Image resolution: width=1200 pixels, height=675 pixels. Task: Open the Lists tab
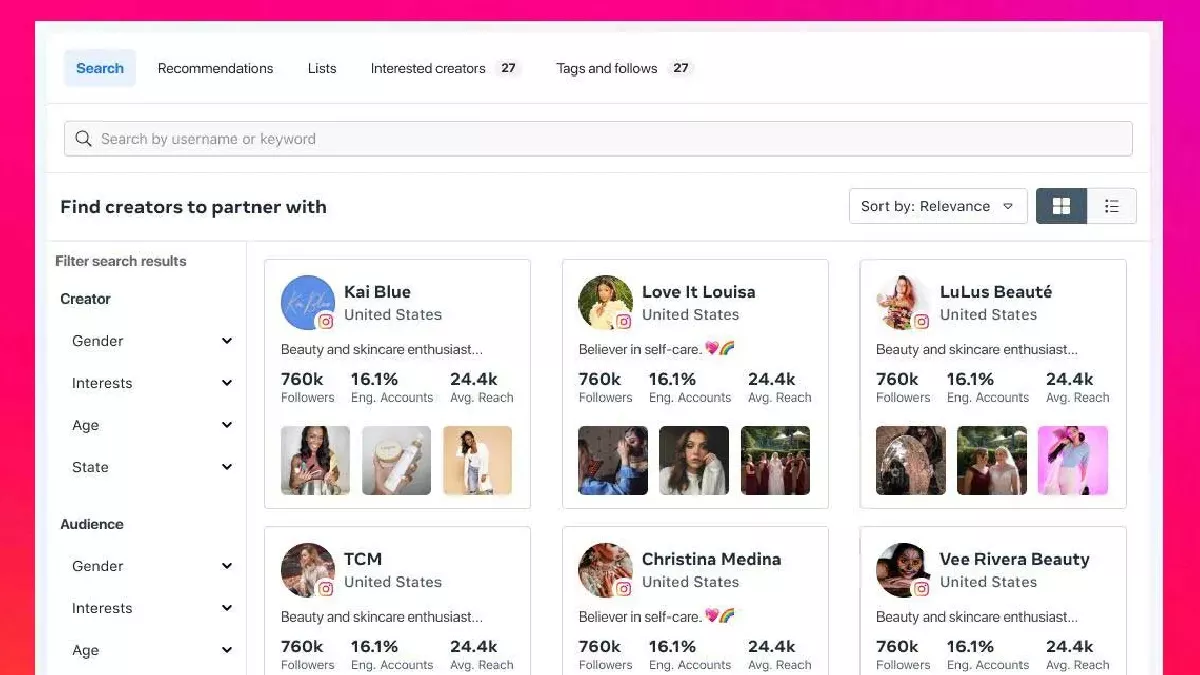pos(322,68)
